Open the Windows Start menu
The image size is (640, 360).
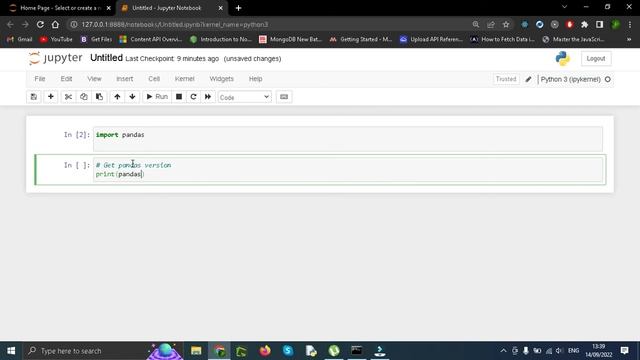pos(11,351)
